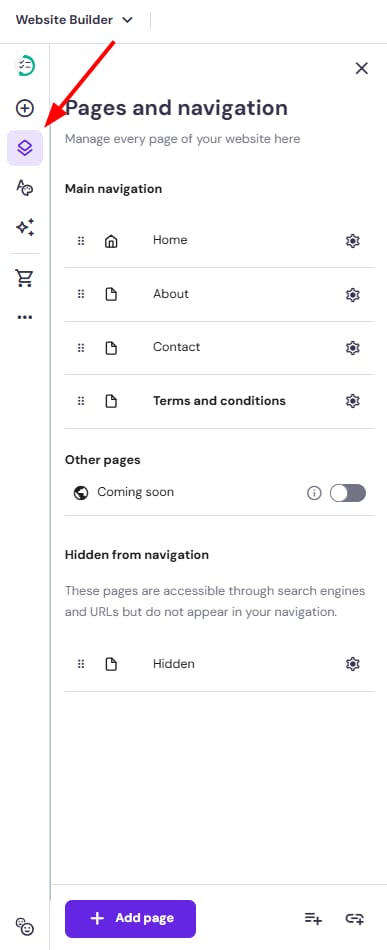Image resolution: width=387 pixels, height=950 pixels.
Task: Expand the Website Builder dropdown
Action: pos(74,20)
